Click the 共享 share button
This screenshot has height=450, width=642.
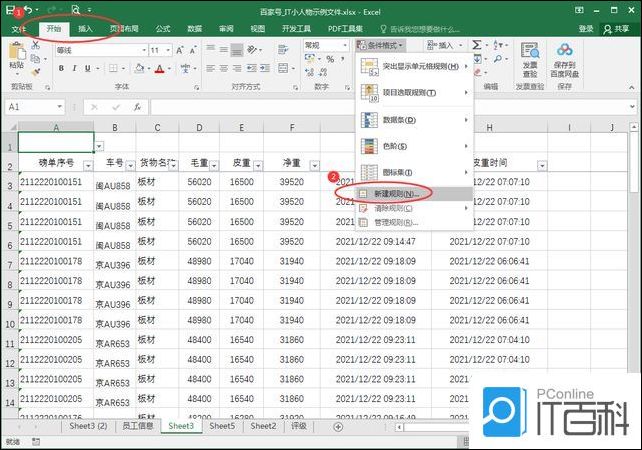[620, 29]
